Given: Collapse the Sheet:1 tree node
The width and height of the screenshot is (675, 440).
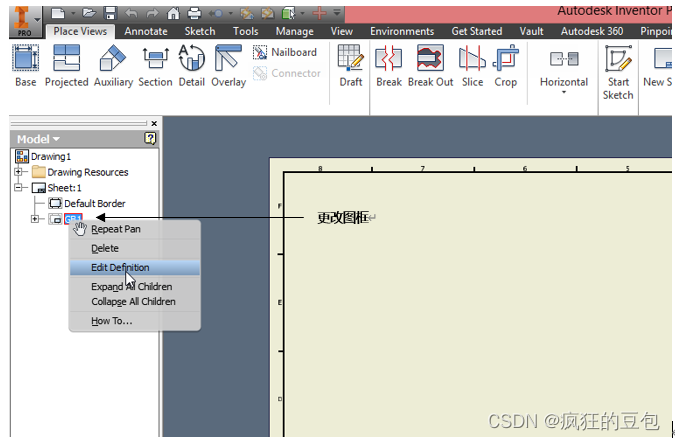Looking at the screenshot, I should pos(19,188).
